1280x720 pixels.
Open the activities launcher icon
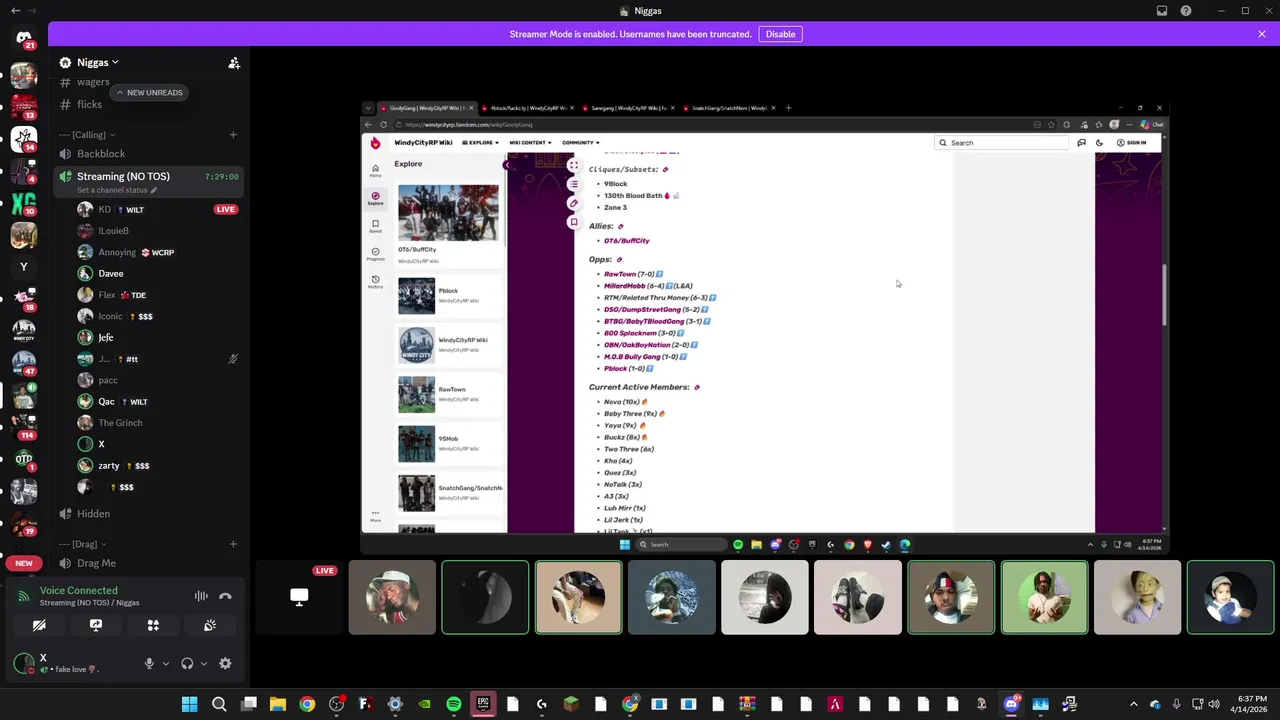click(153, 625)
